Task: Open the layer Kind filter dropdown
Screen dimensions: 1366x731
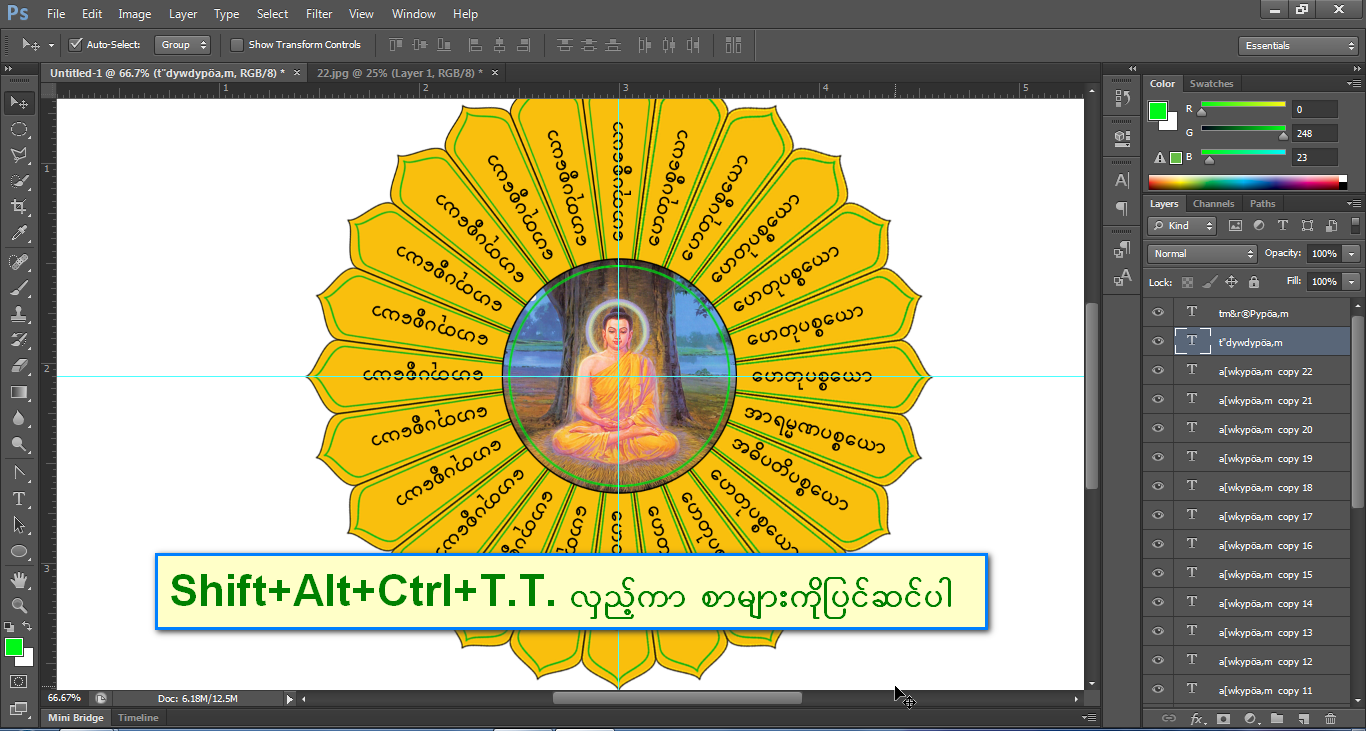Action: [x=1182, y=226]
